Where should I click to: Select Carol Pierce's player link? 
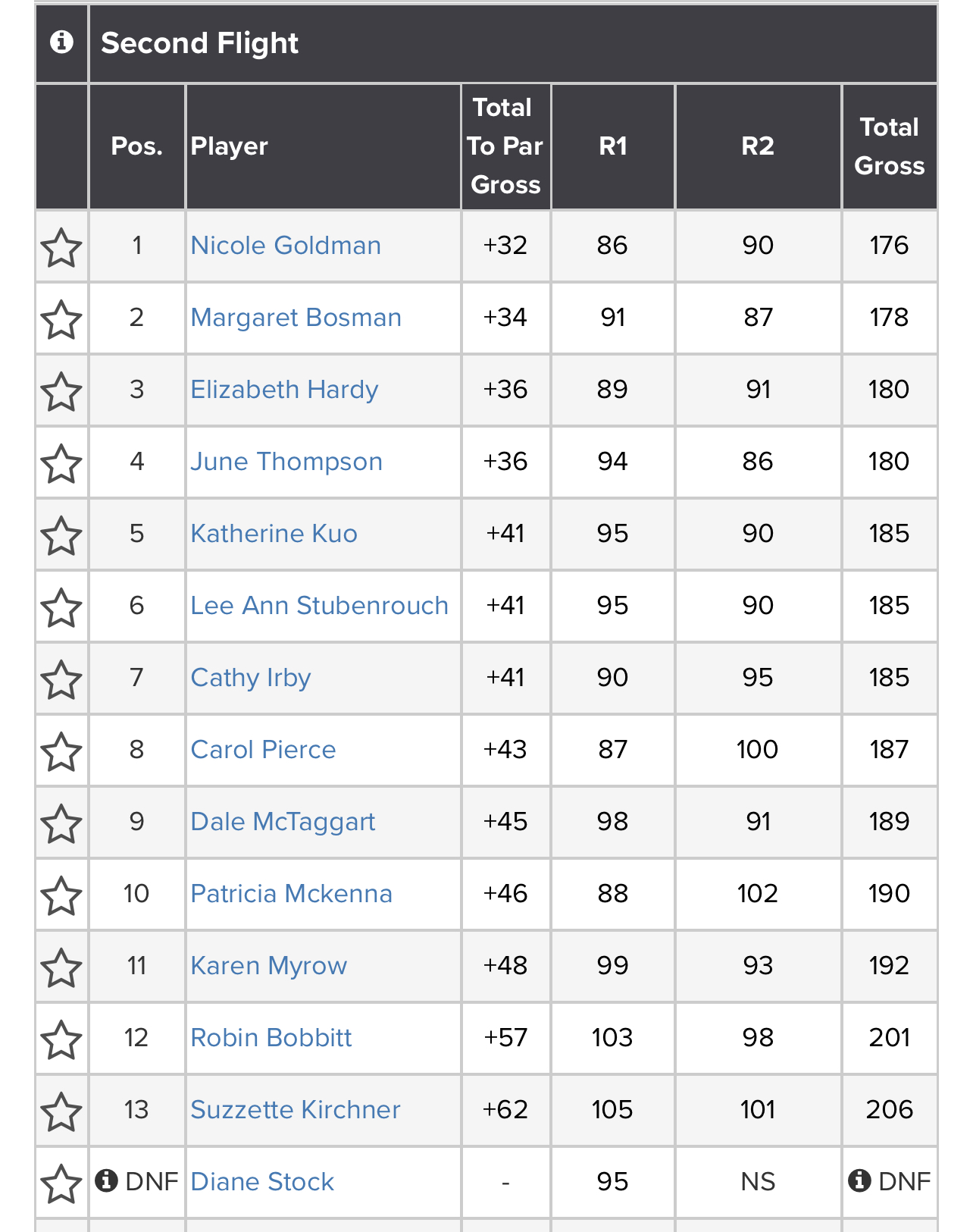(x=263, y=750)
